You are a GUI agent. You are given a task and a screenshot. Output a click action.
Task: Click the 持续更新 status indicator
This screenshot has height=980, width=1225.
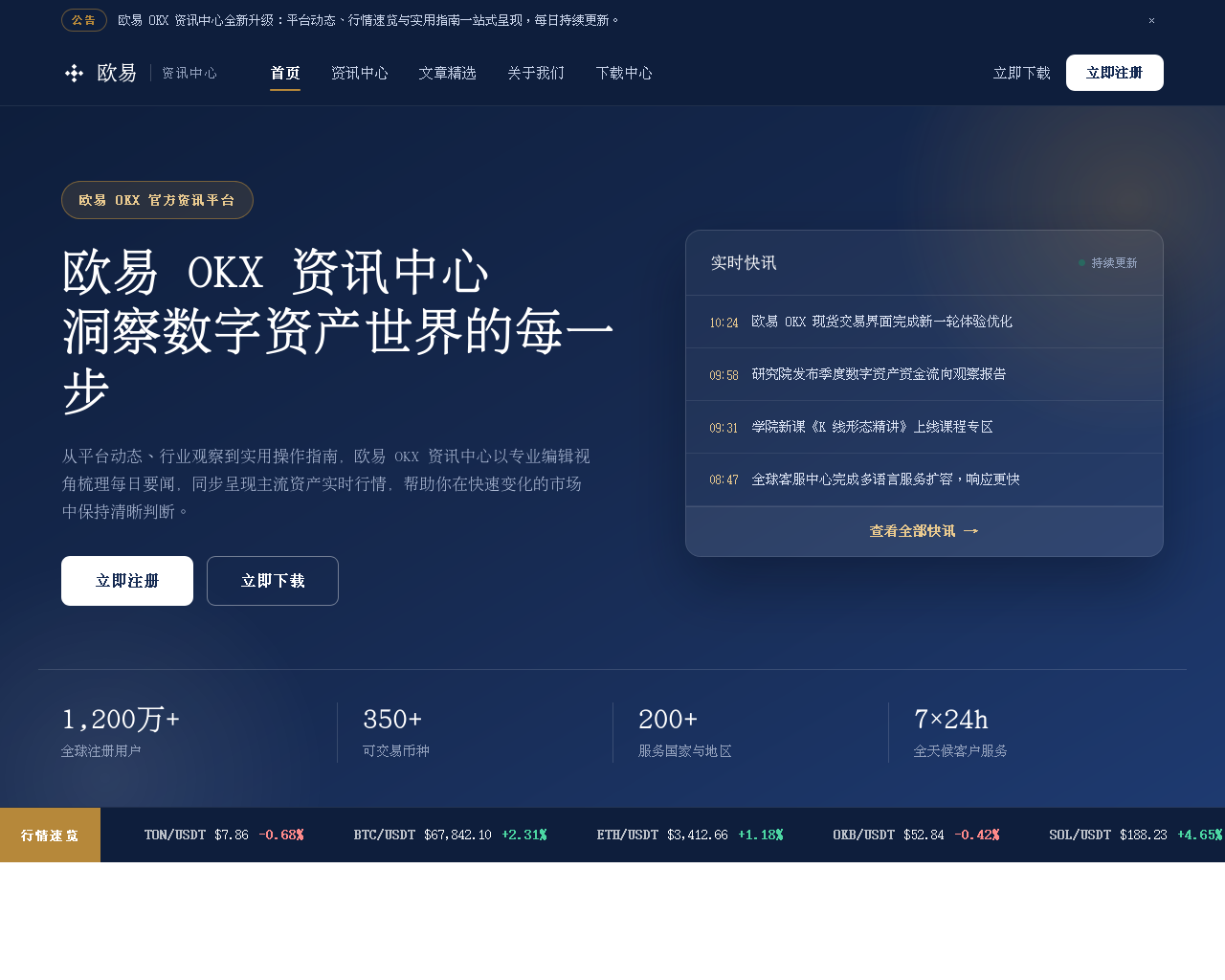tap(1108, 263)
